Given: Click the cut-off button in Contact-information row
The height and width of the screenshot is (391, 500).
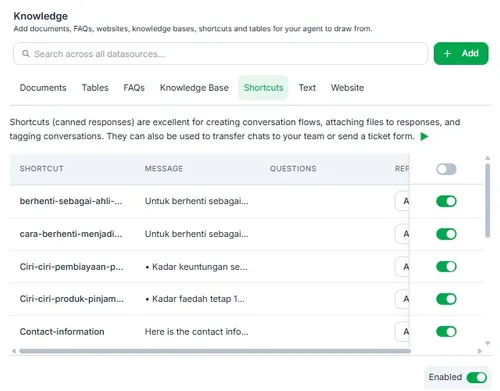Looking at the screenshot, I should [402, 332].
